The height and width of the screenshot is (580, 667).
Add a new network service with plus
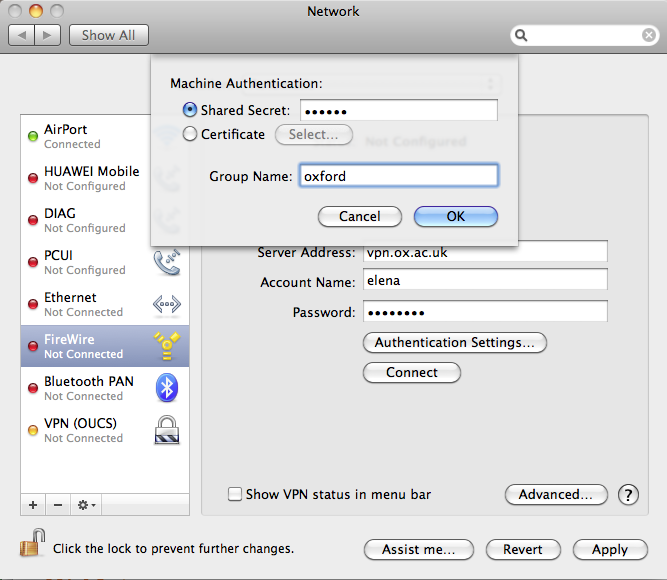(33, 505)
